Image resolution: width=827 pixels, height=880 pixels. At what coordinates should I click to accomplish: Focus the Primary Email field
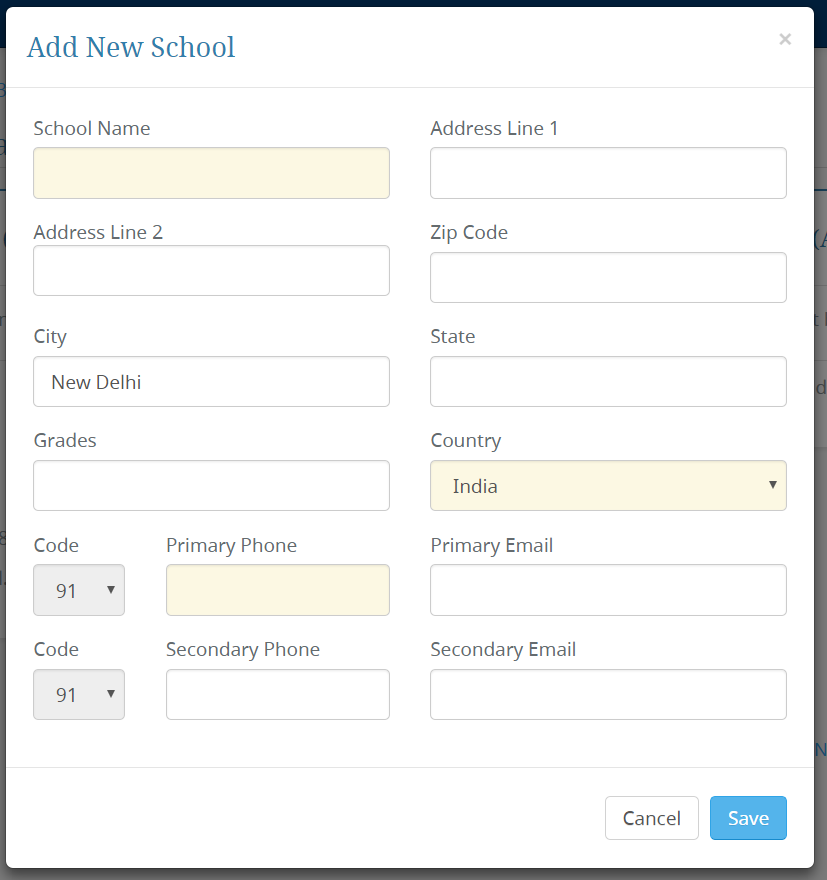tap(608, 590)
